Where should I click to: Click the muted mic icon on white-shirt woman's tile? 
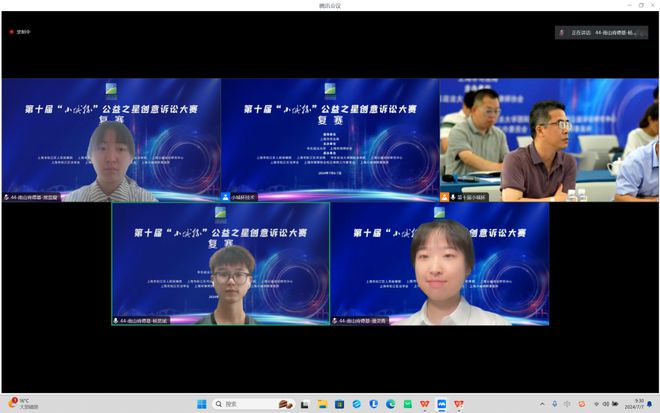click(335, 321)
